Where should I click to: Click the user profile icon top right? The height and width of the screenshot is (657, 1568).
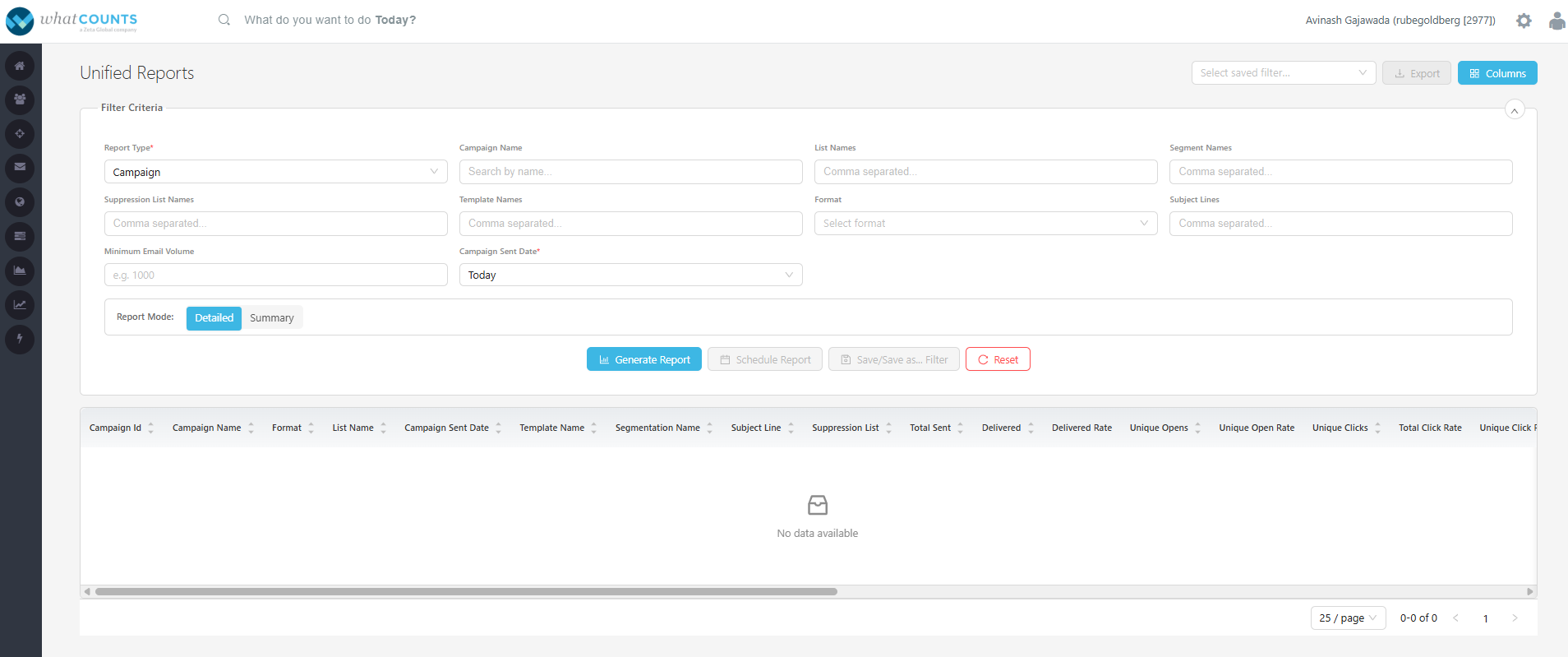pyautogui.click(x=1556, y=21)
